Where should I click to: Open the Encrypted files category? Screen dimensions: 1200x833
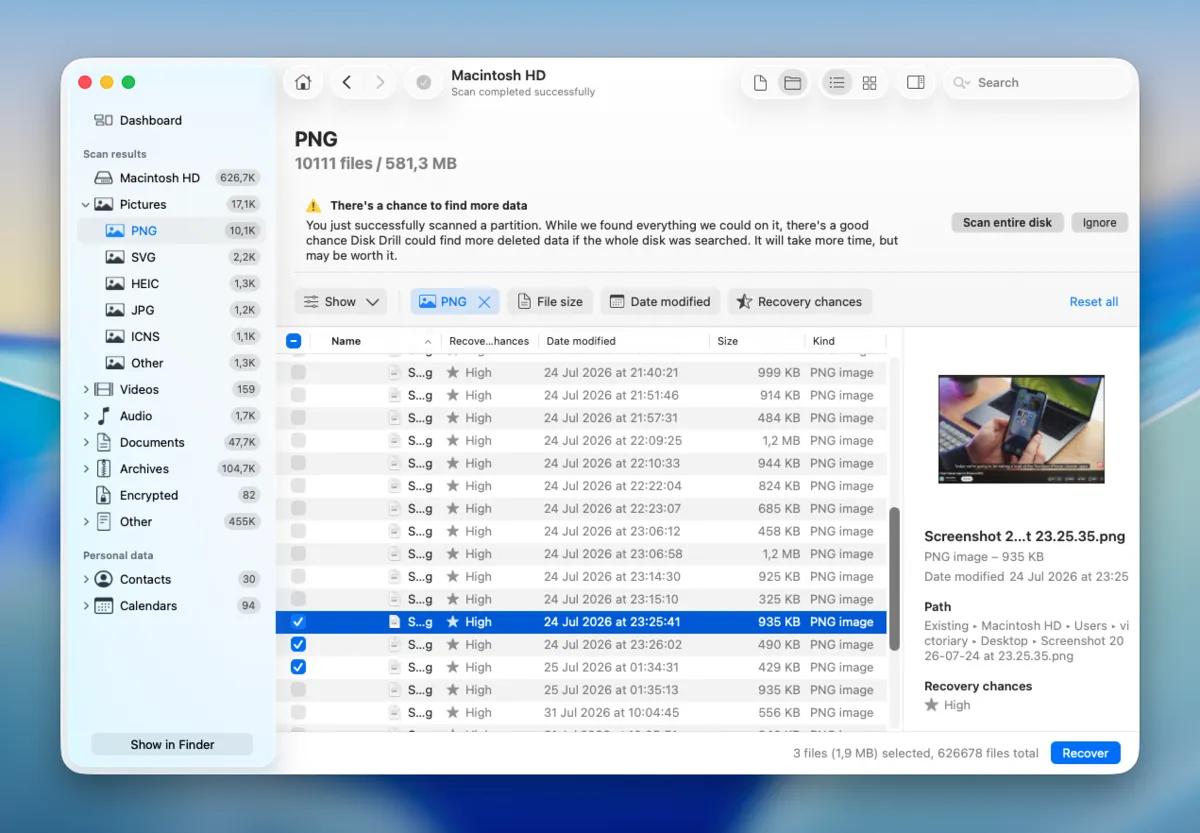coord(171,495)
